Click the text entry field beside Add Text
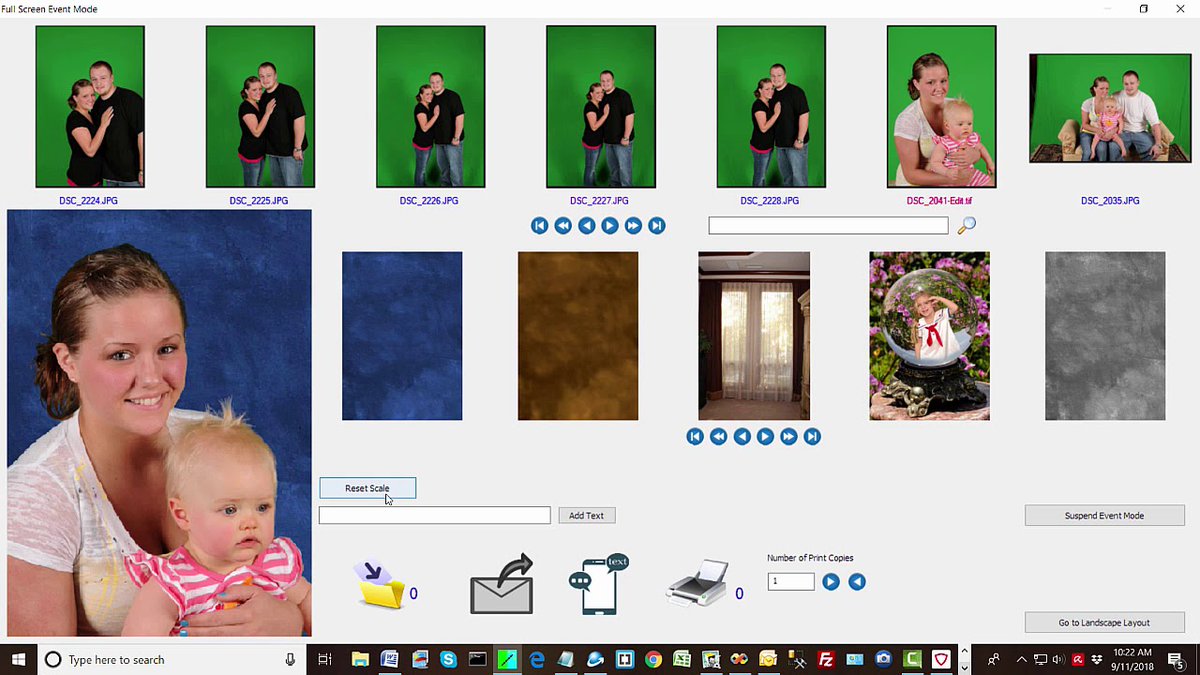Screen dimensions: 1200x675 click(x=434, y=515)
